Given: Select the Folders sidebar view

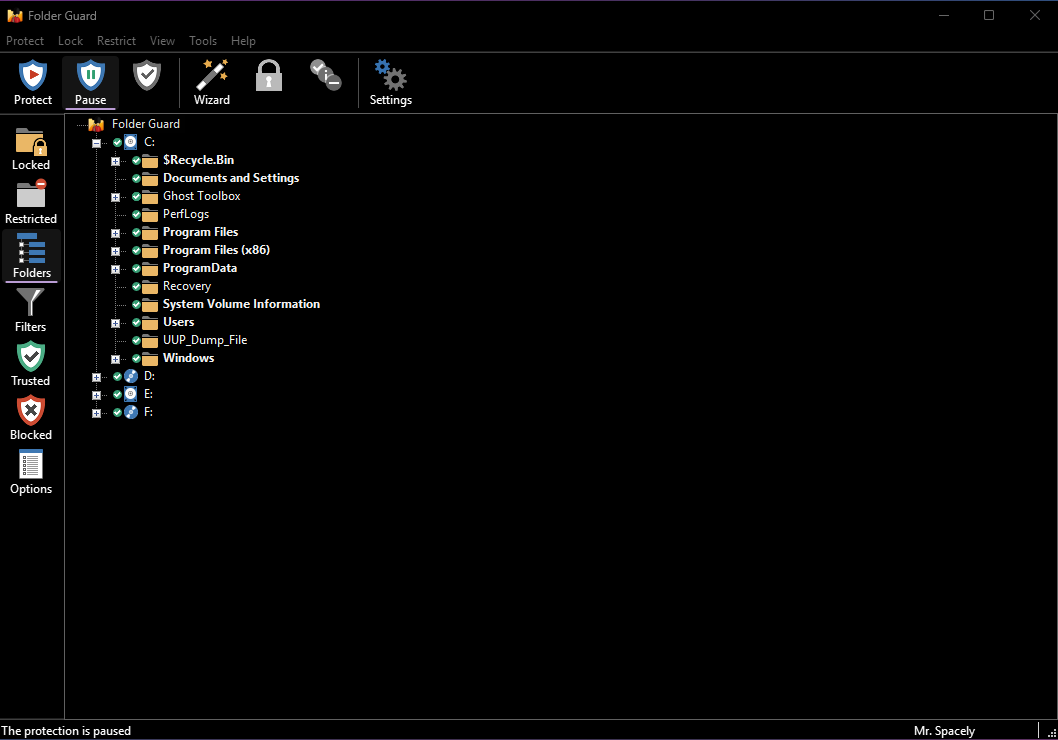Looking at the screenshot, I should click(31, 256).
